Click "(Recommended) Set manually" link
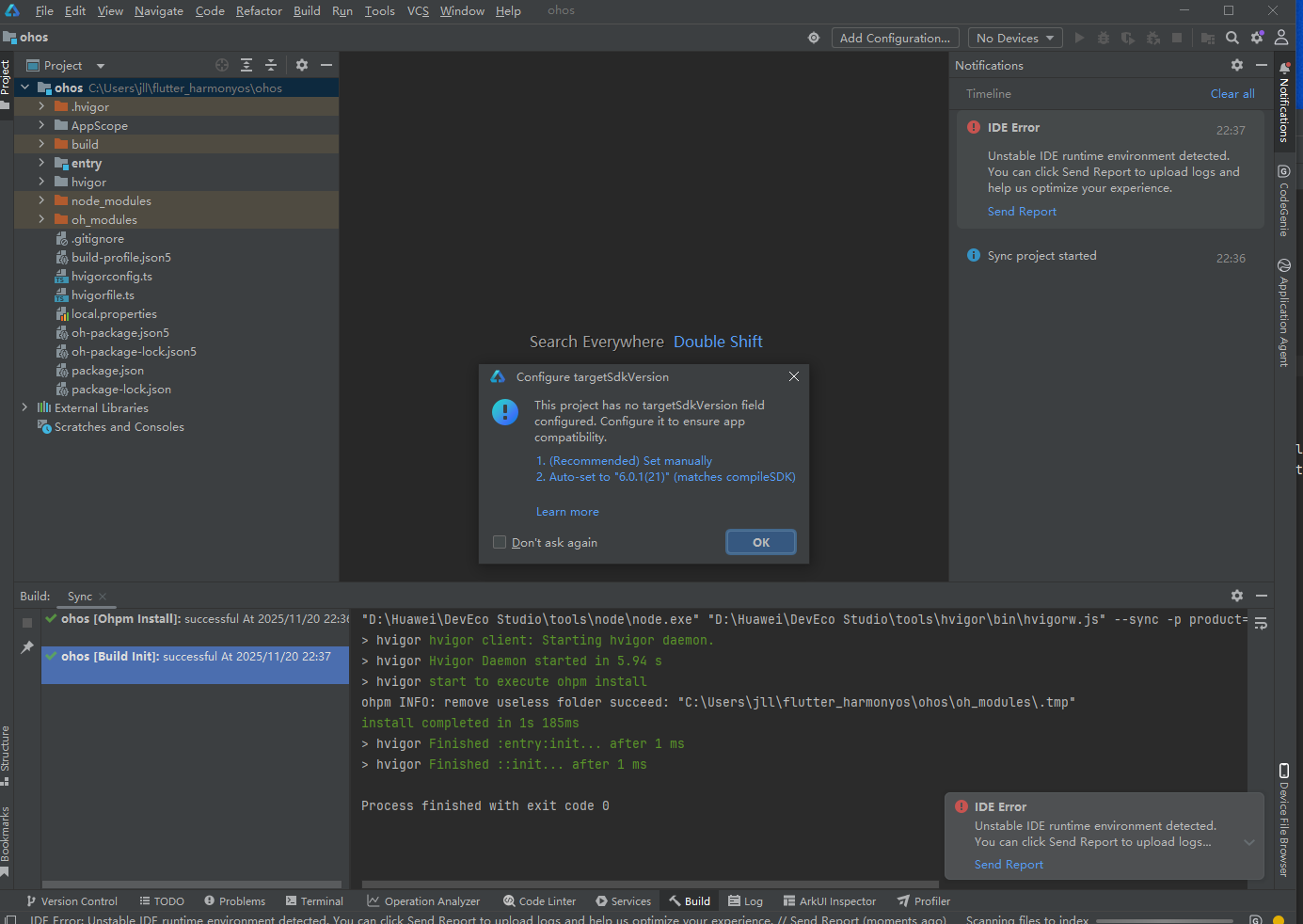1303x924 pixels. 630,461
